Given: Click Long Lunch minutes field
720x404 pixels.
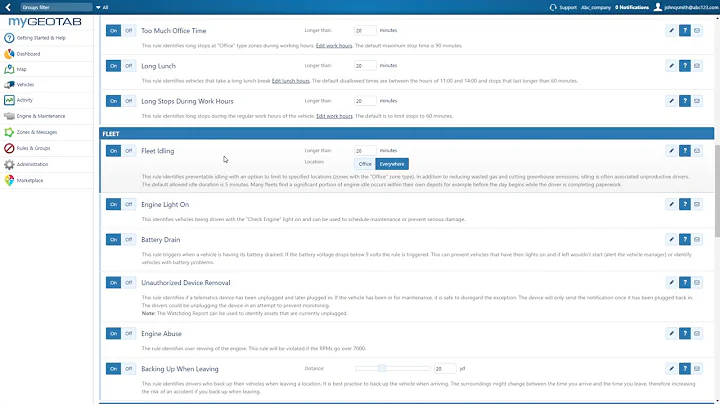Looking at the screenshot, I should [x=365, y=66].
